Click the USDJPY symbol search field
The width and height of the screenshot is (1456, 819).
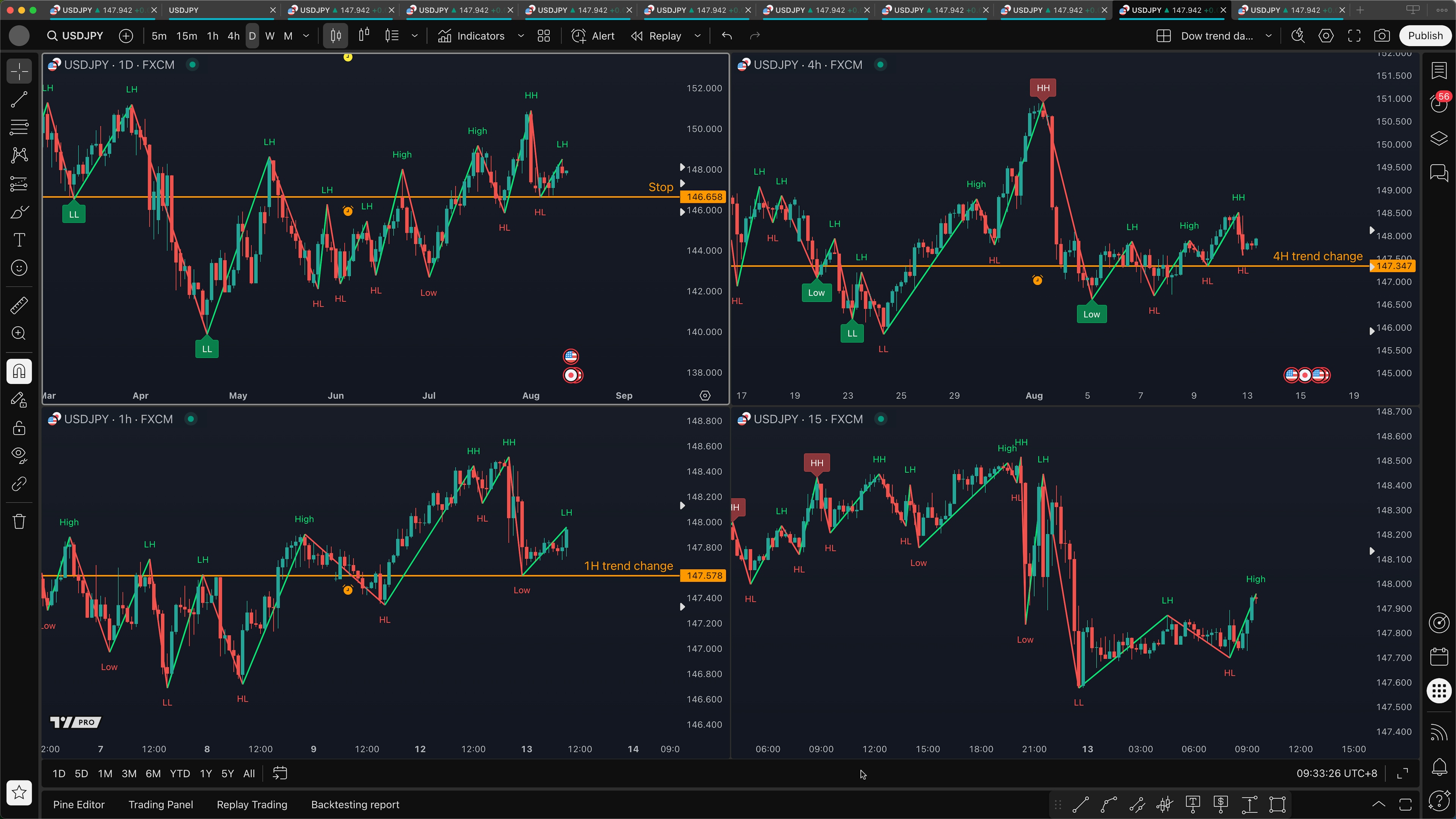pyautogui.click(x=76, y=36)
